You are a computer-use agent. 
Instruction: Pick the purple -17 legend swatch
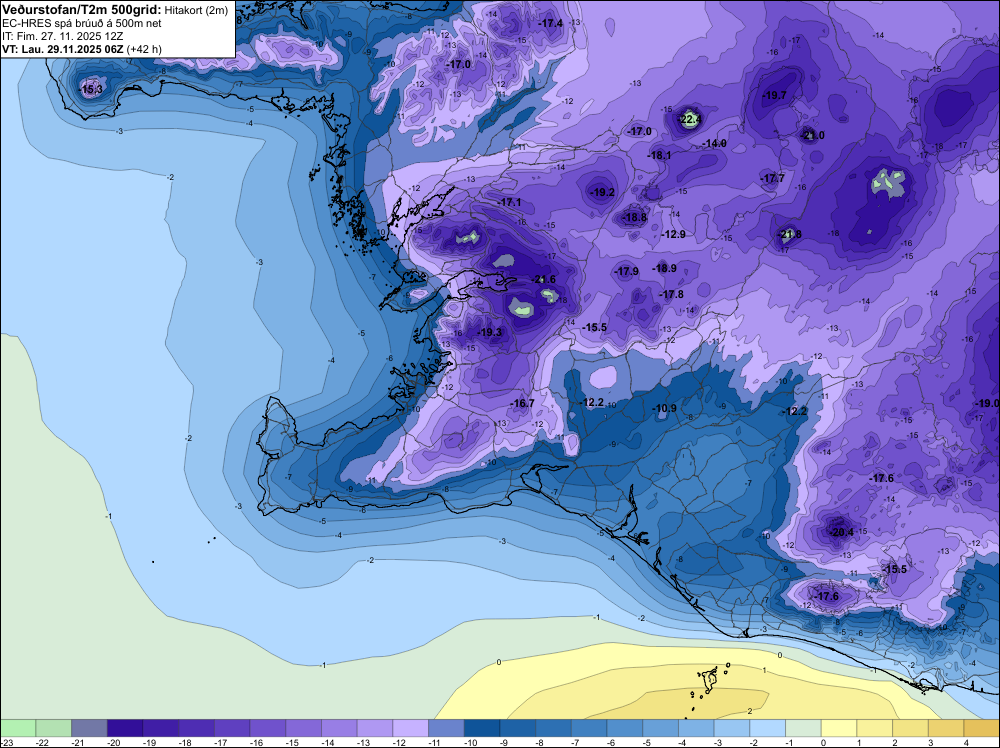coord(232,728)
